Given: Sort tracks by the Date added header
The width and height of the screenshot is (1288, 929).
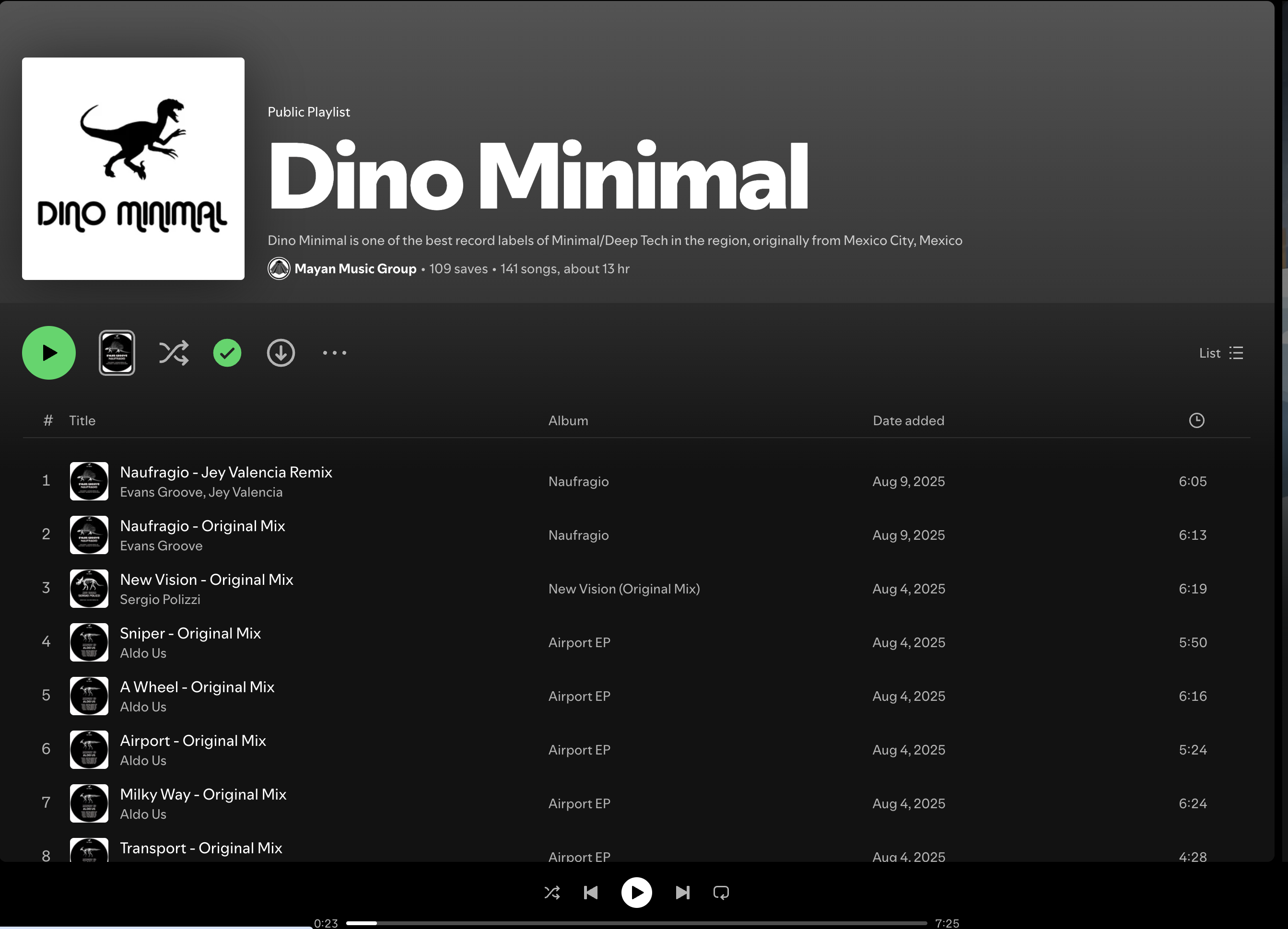Looking at the screenshot, I should pos(908,420).
